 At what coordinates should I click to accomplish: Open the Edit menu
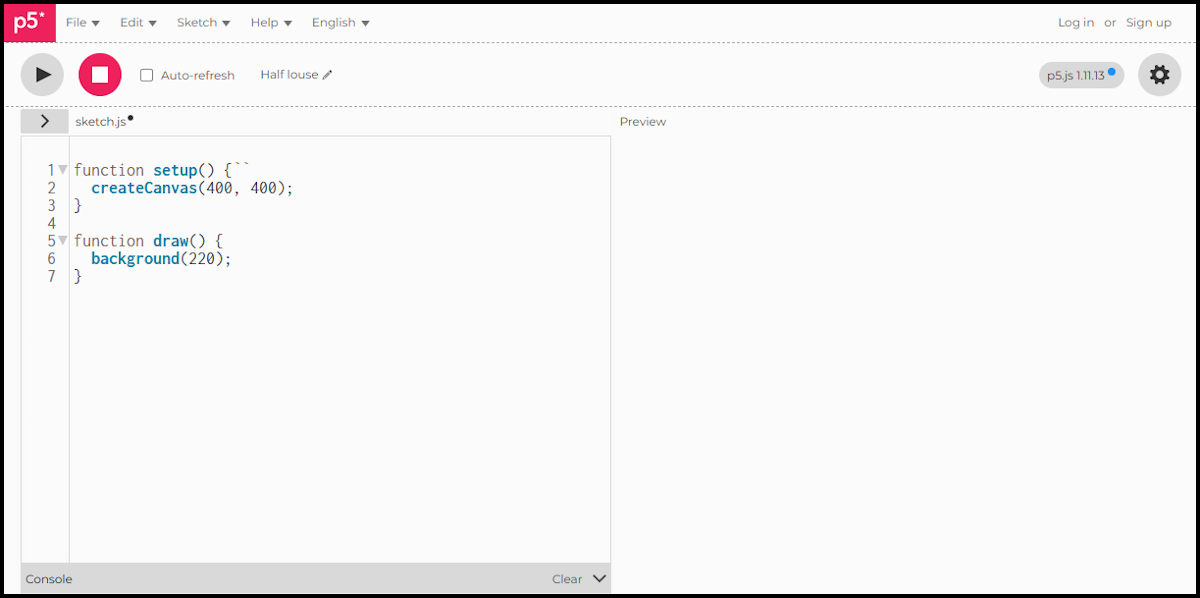click(x=138, y=22)
